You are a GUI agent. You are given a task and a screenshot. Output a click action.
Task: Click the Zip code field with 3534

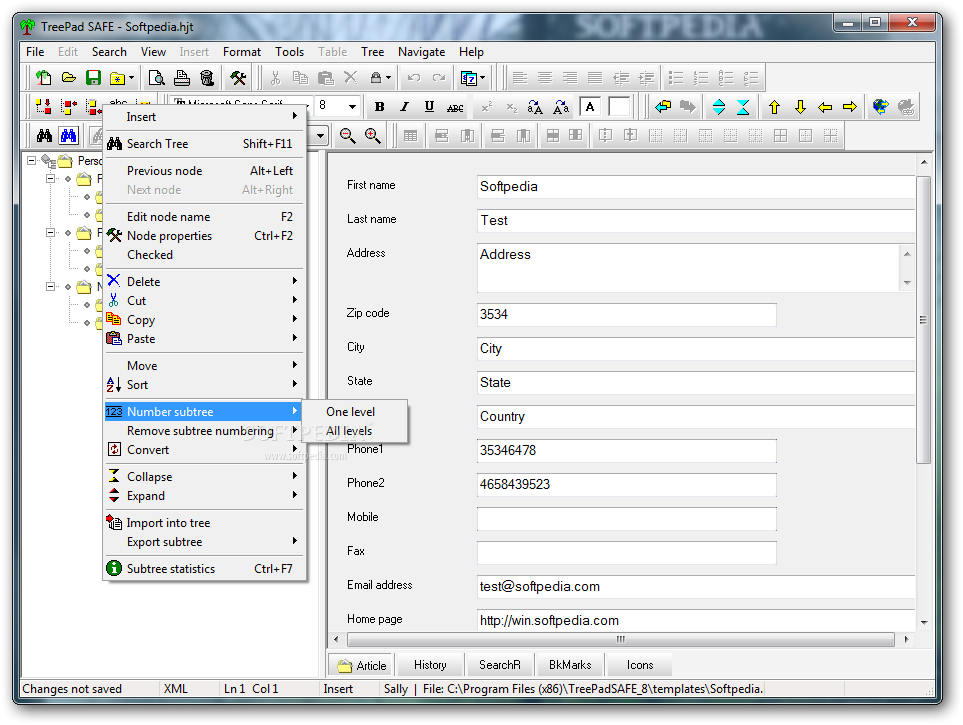click(x=626, y=315)
